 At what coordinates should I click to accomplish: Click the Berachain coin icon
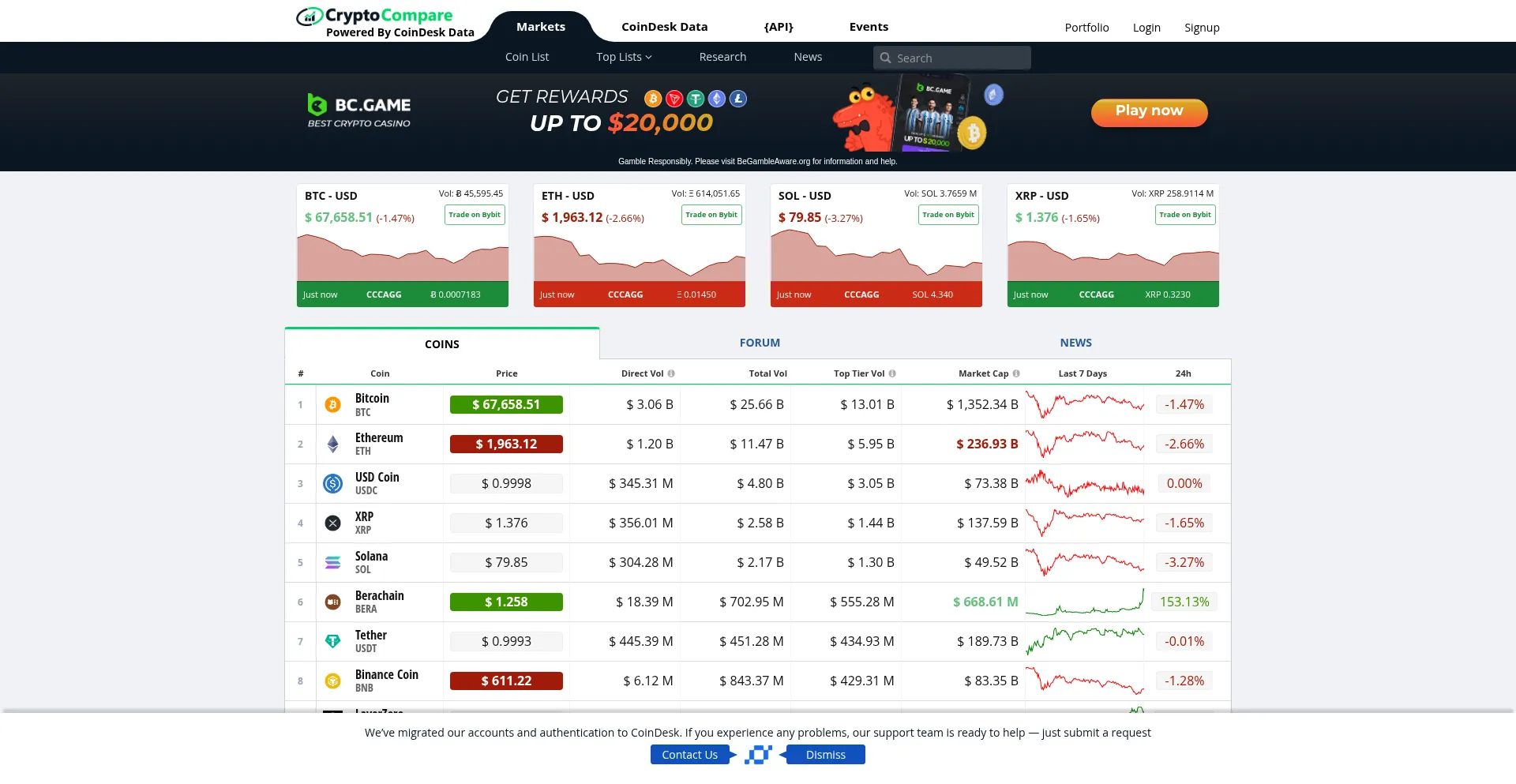332,602
